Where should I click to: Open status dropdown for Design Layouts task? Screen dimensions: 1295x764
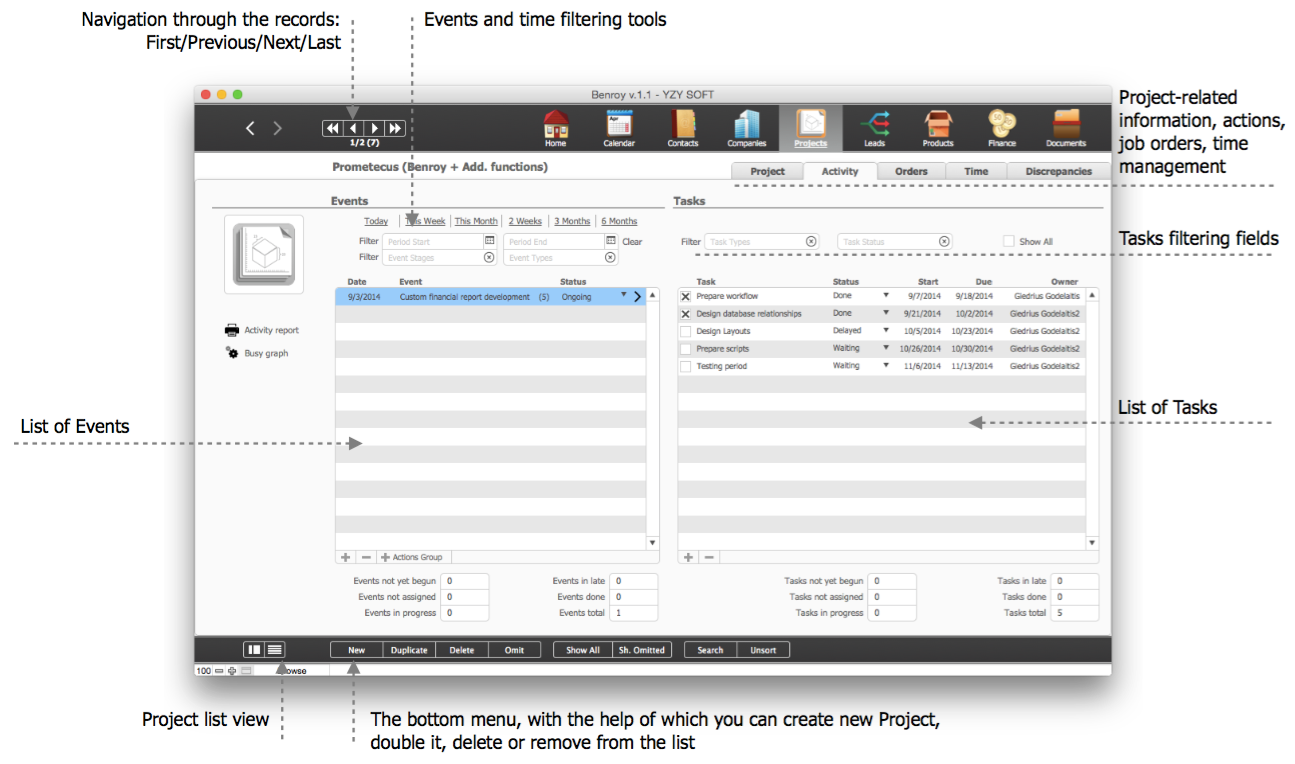pyautogui.click(x=885, y=331)
